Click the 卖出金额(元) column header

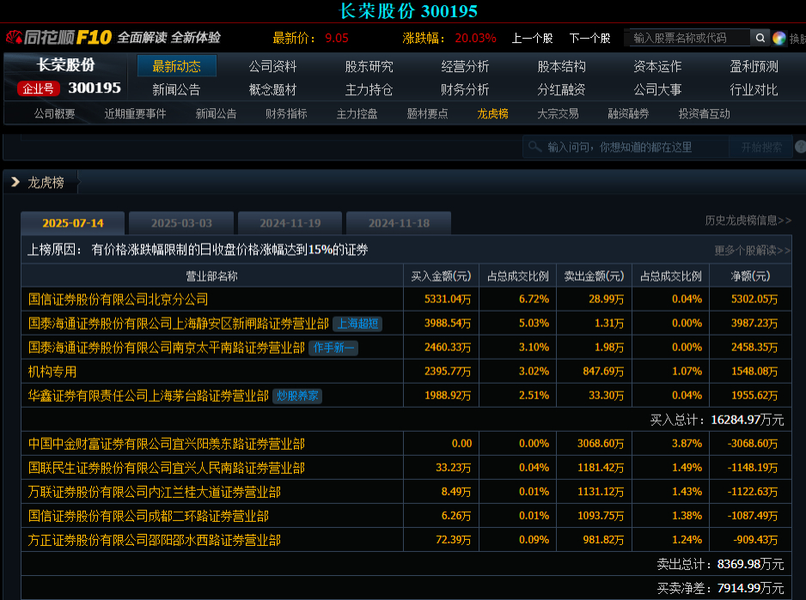pos(594,276)
